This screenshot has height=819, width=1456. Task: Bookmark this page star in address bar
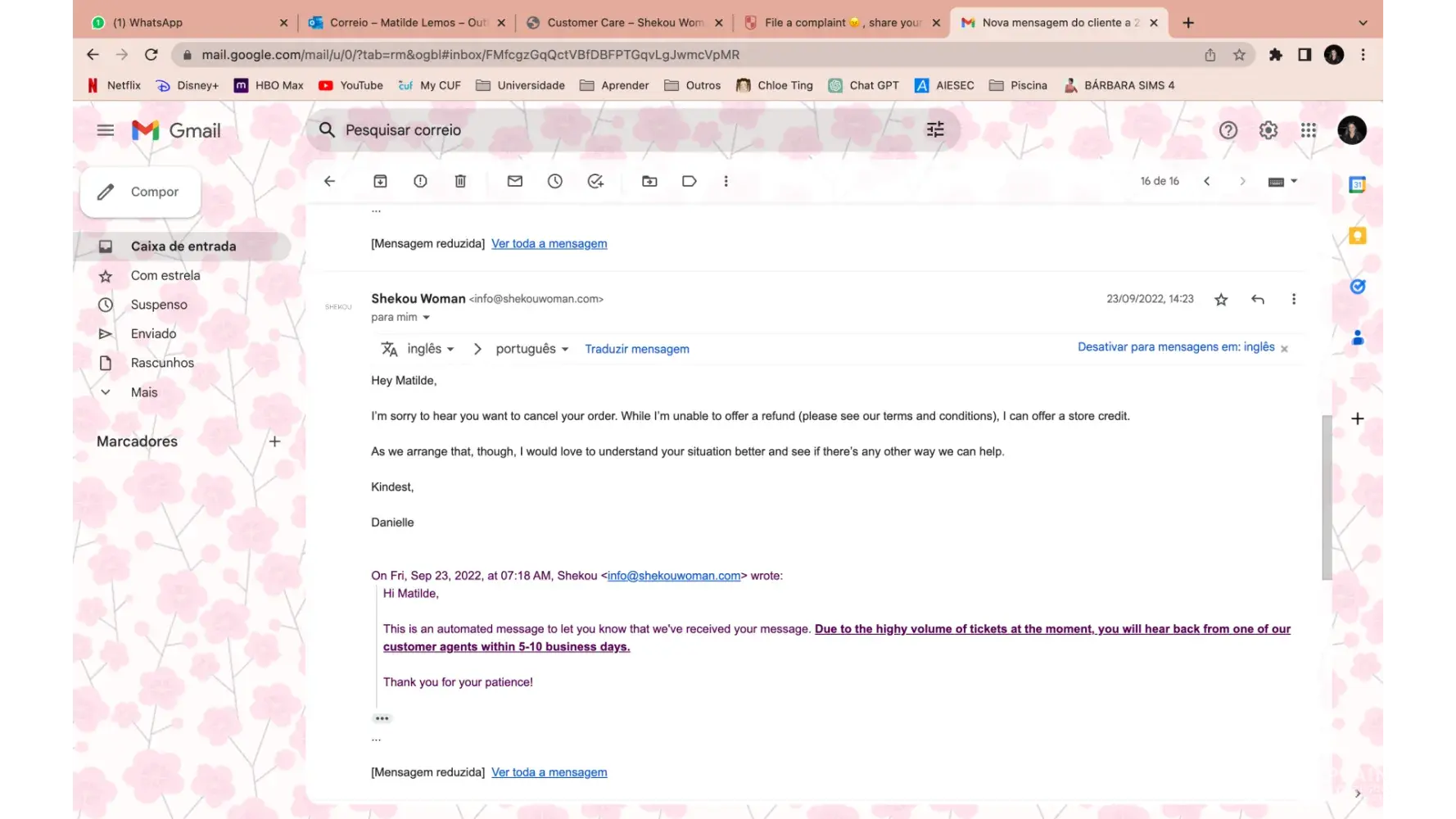point(1239,55)
